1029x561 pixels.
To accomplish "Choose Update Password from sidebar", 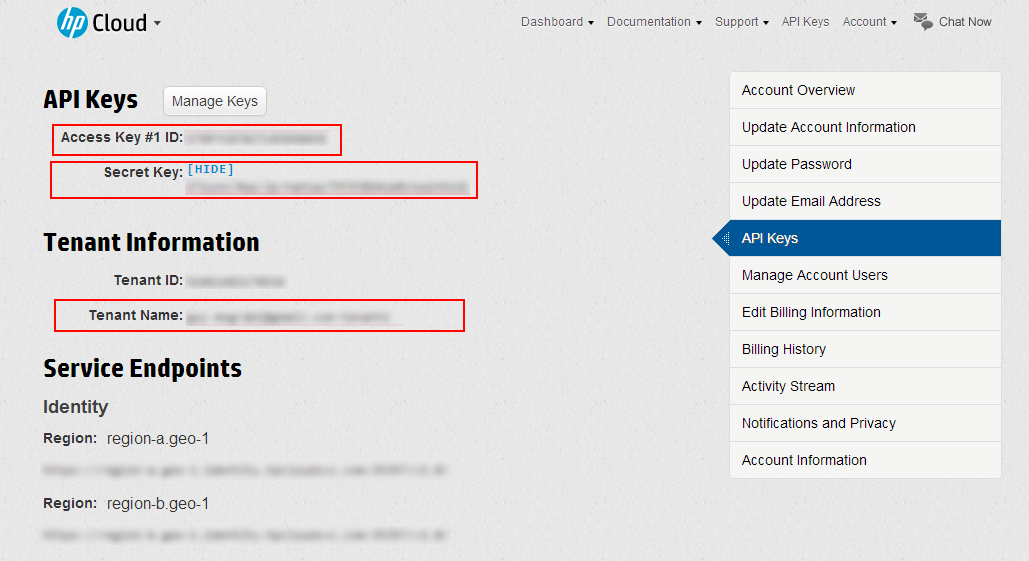I will click(796, 164).
